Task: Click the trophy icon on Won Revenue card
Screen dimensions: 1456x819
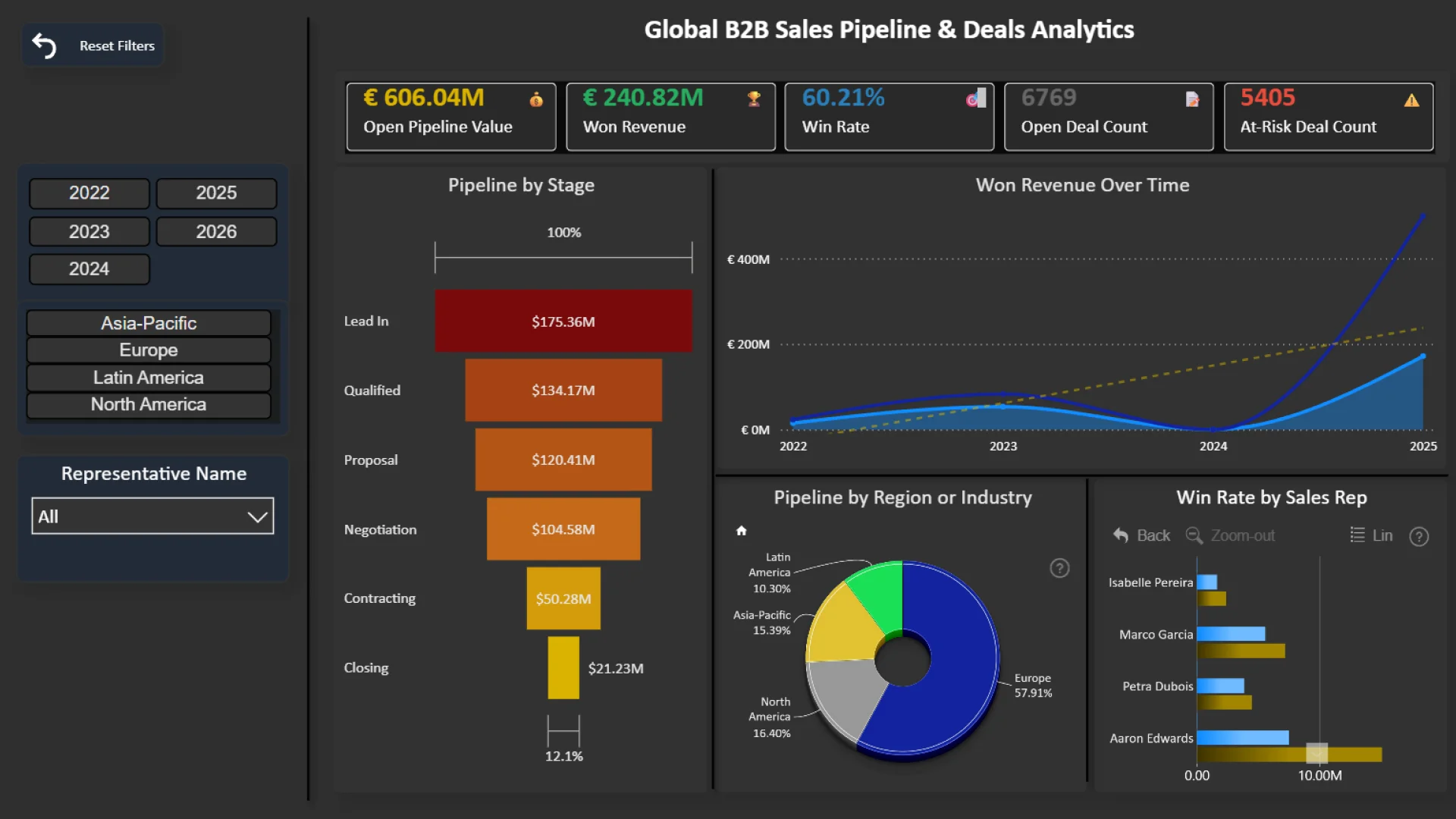Action: (x=754, y=99)
